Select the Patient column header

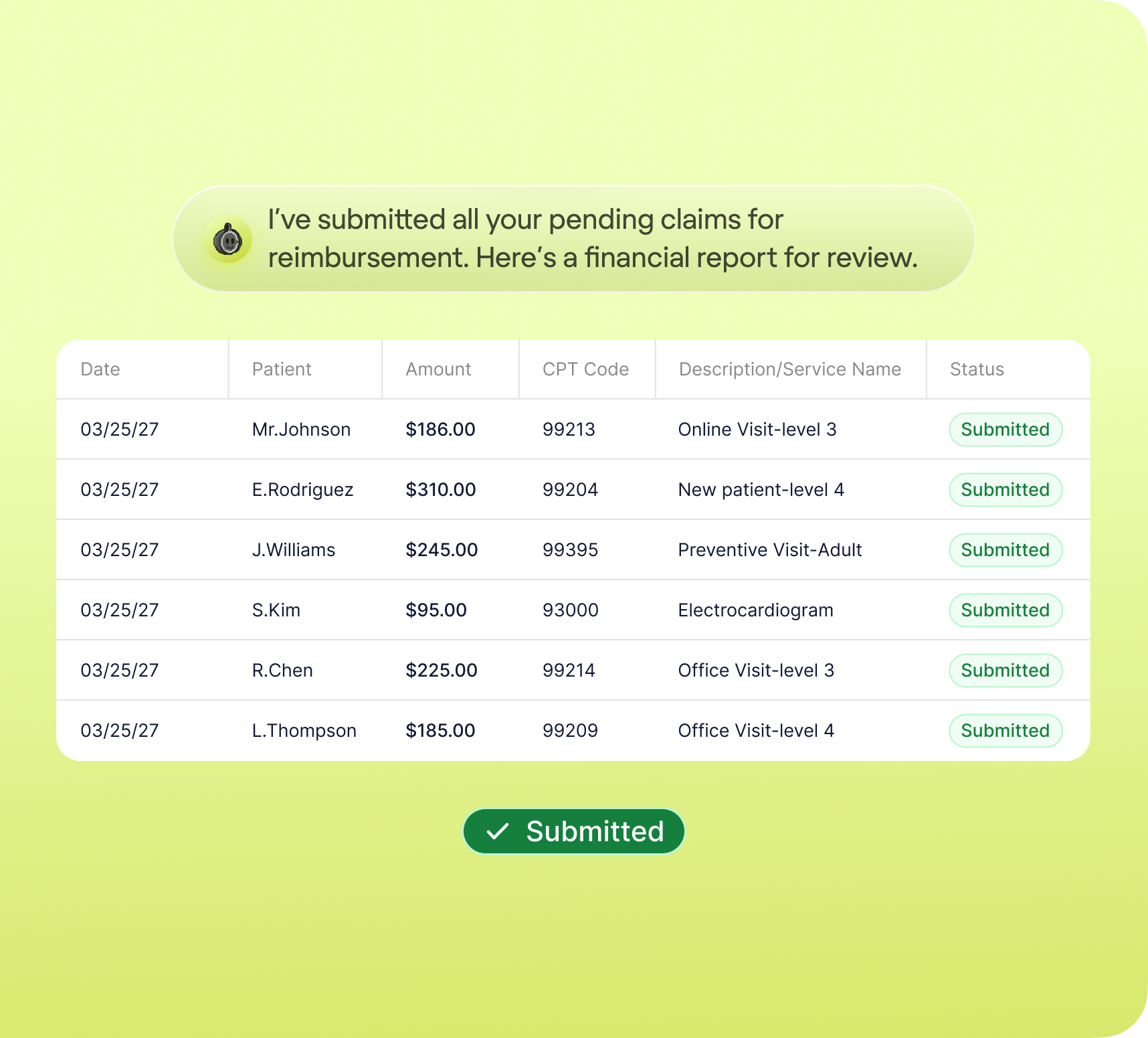coord(282,369)
